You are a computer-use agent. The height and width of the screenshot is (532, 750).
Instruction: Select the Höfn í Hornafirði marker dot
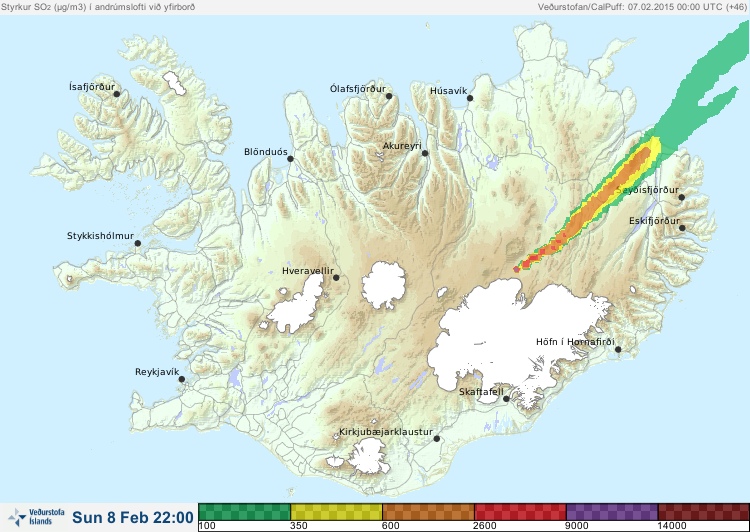(618, 349)
